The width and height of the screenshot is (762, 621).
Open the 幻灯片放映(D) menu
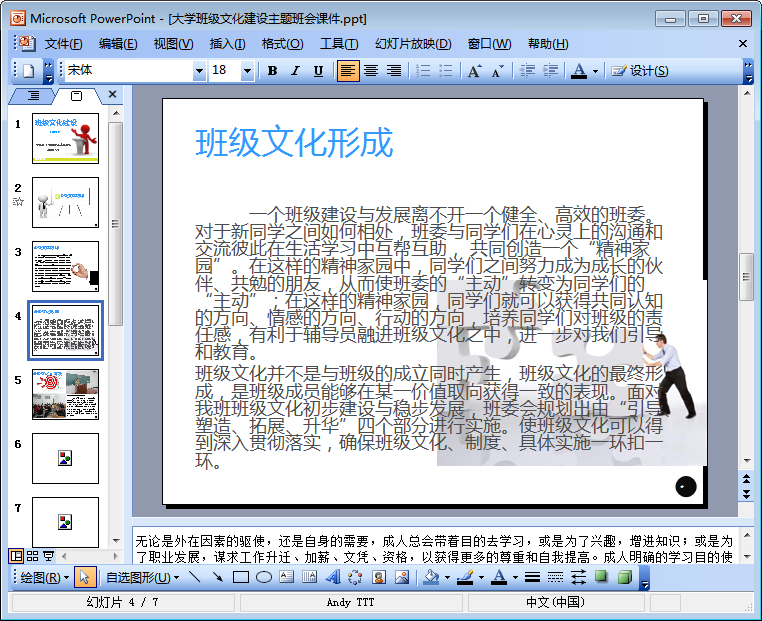(413, 44)
